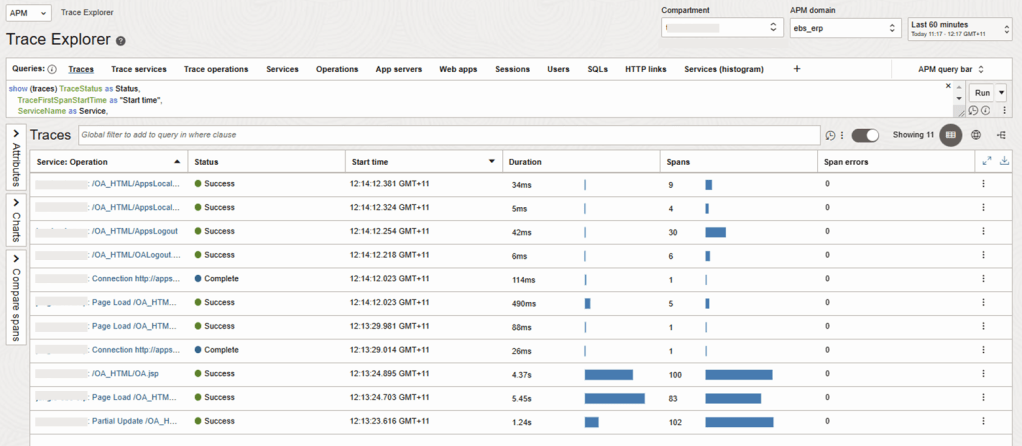Run the current trace query
1022x446 pixels.
(980, 92)
